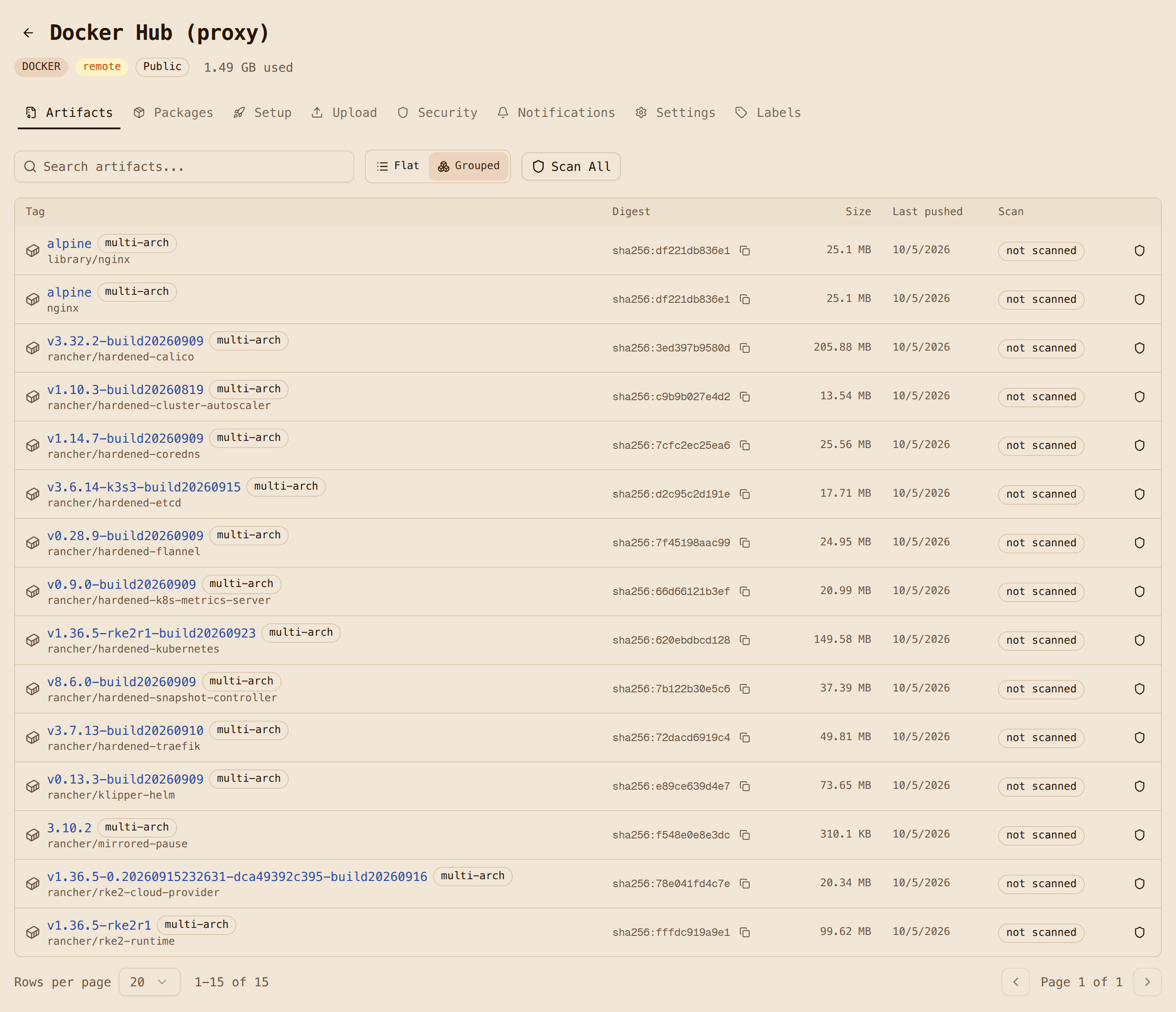This screenshot has width=1176, height=1012.
Task: Click the not scanned badge for hardened-etcd
Action: (x=1041, y=494)
